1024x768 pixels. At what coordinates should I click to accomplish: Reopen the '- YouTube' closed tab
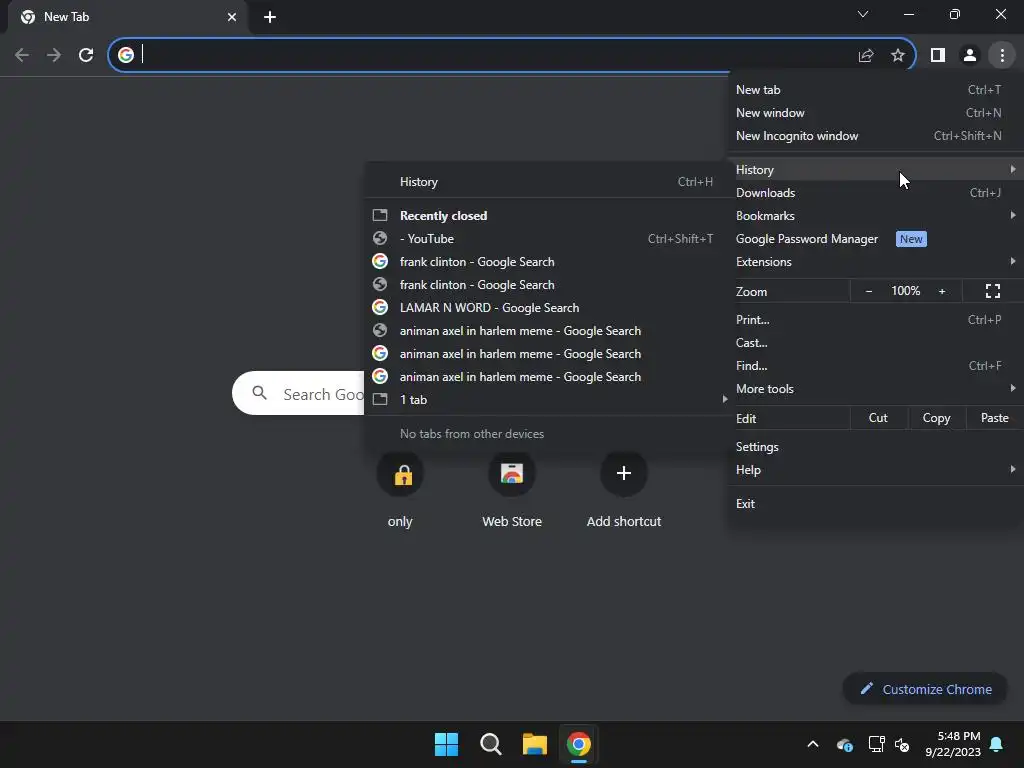547,239
